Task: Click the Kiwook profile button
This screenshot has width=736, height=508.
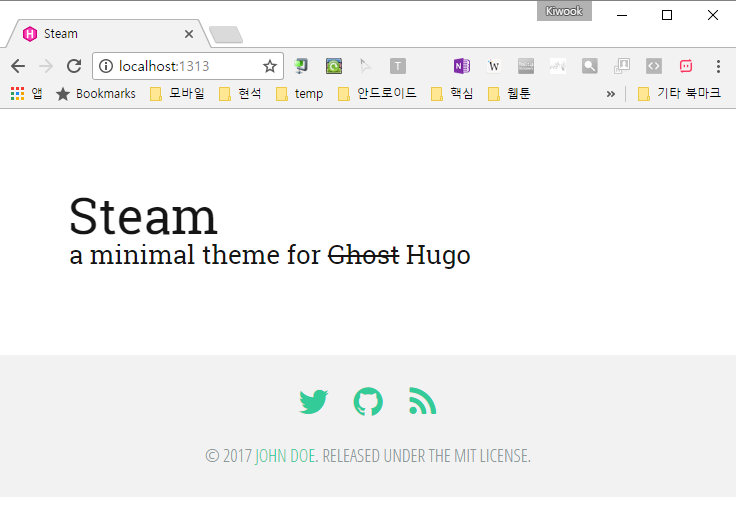Action: [x=564, y=11]
